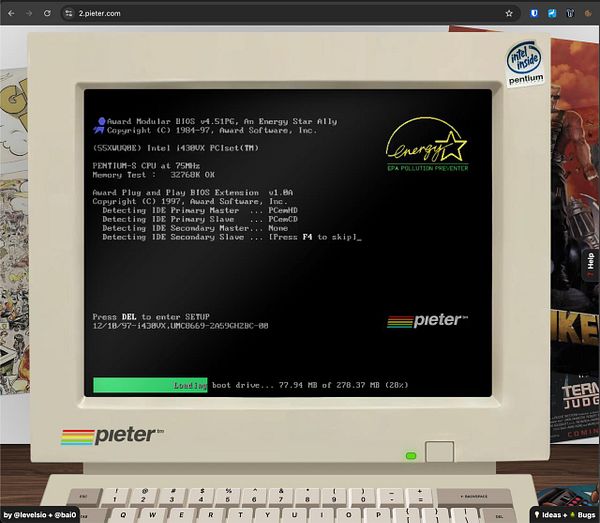
Task: Click the DEL key on the keyboard
Action: [x=499, y=516]
